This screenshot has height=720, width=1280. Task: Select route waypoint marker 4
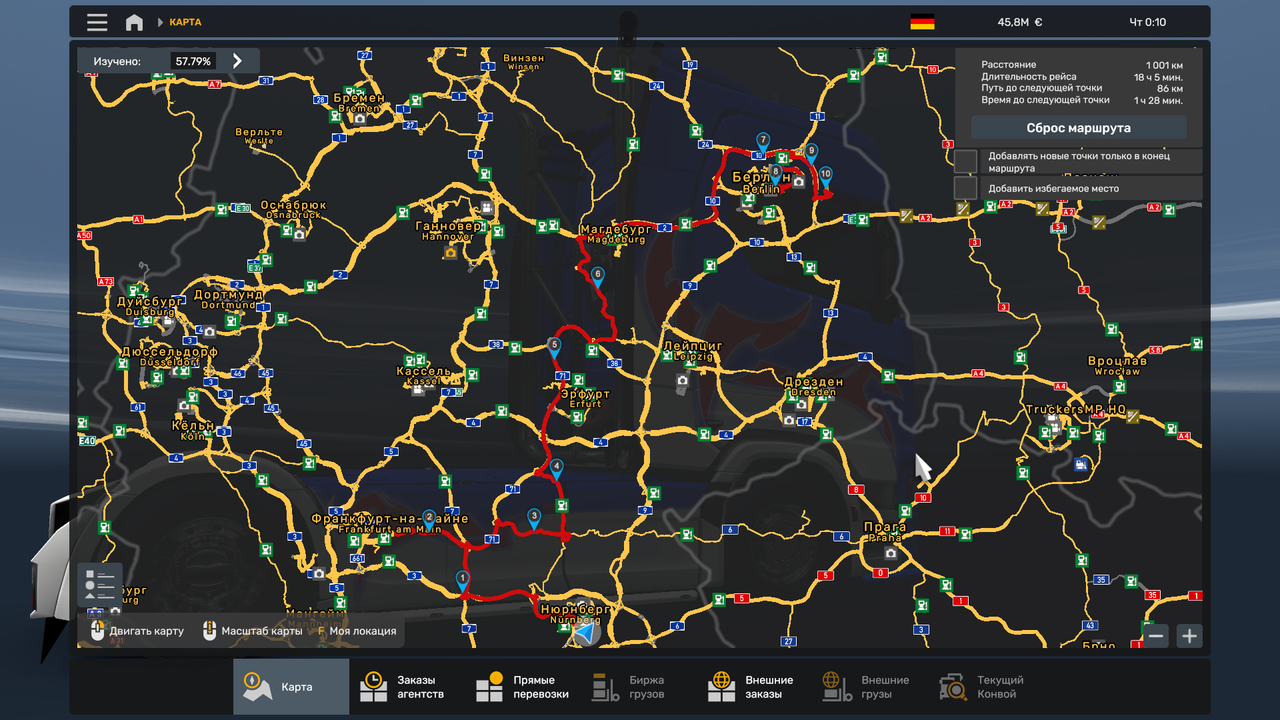click(557, 468)
